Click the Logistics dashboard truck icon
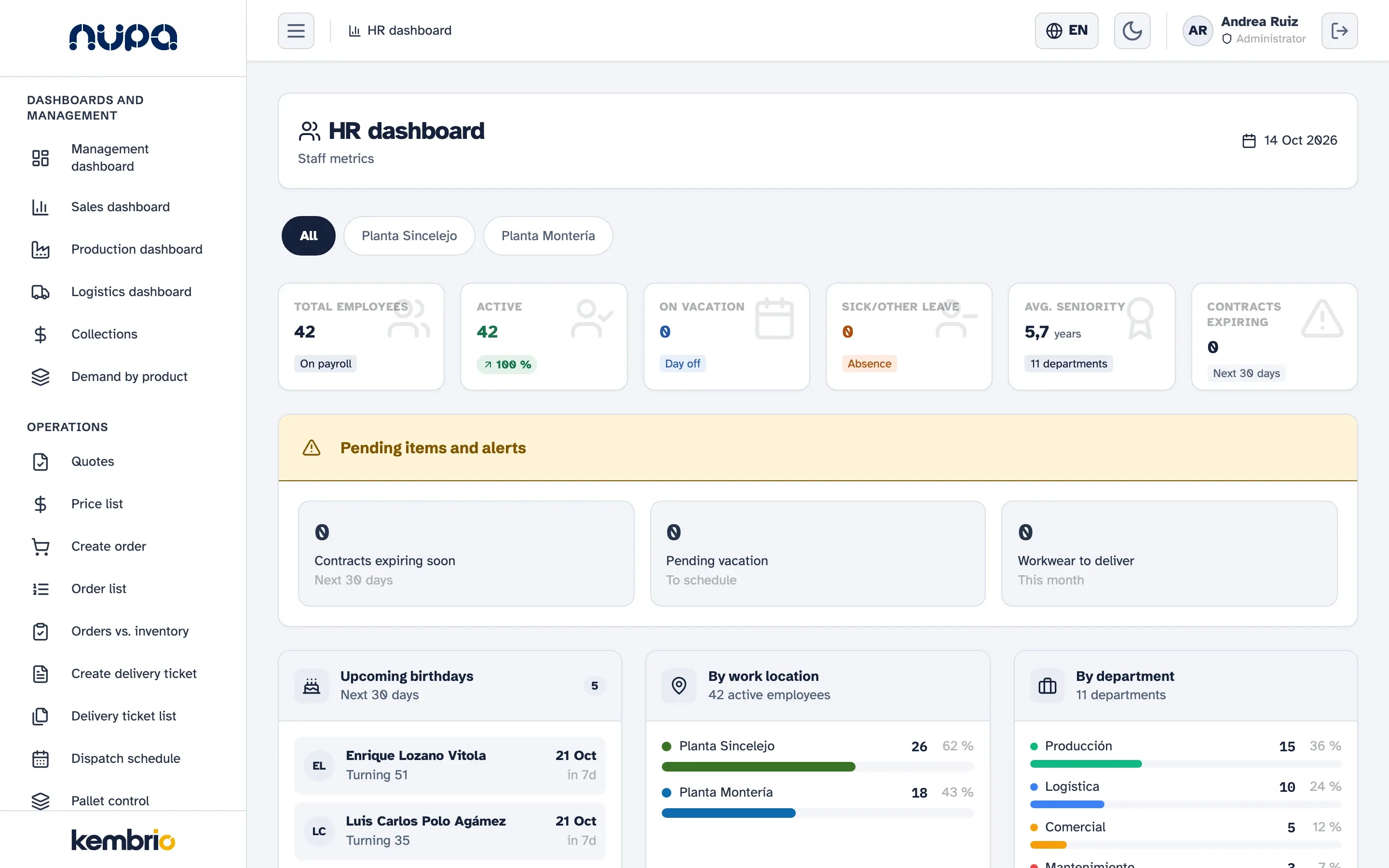The width and height of the screenshot is (1389, 868). point(40,292)
